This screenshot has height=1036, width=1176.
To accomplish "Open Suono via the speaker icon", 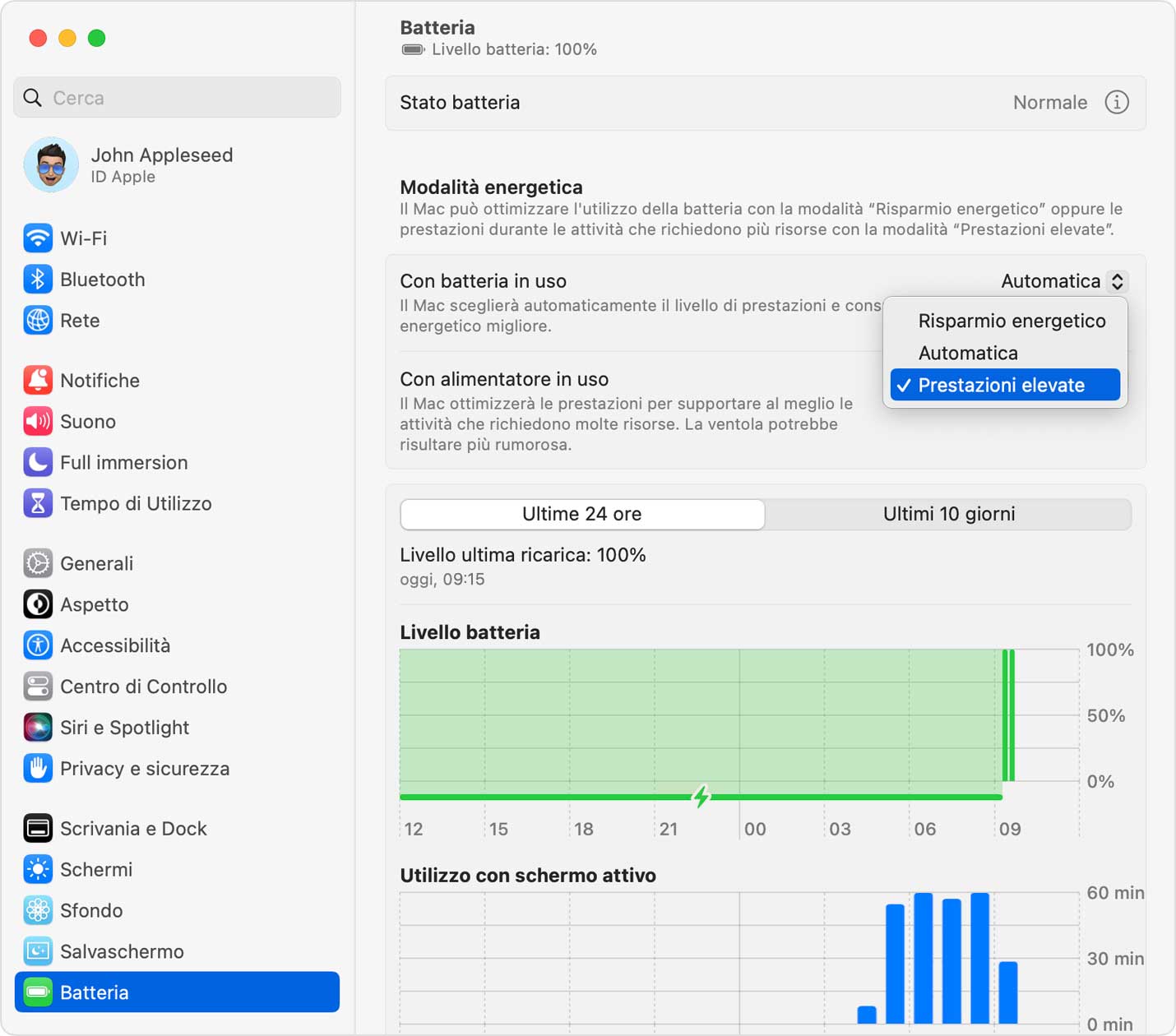I will tap(37, 421).
